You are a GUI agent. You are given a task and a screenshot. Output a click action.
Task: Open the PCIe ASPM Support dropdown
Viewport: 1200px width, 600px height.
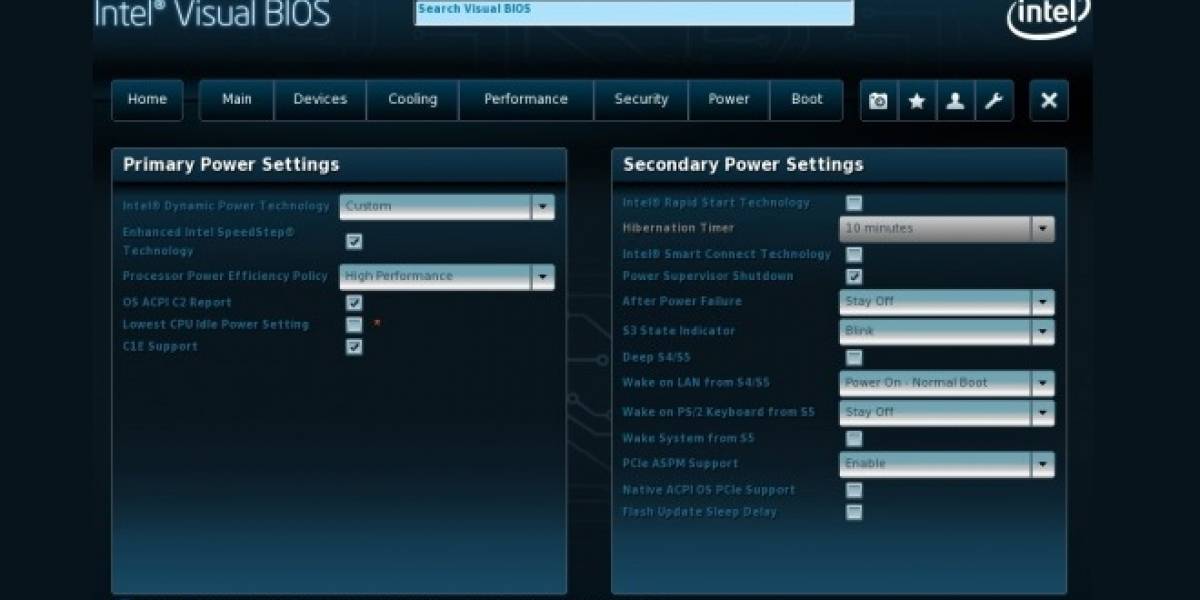(946, 465)
